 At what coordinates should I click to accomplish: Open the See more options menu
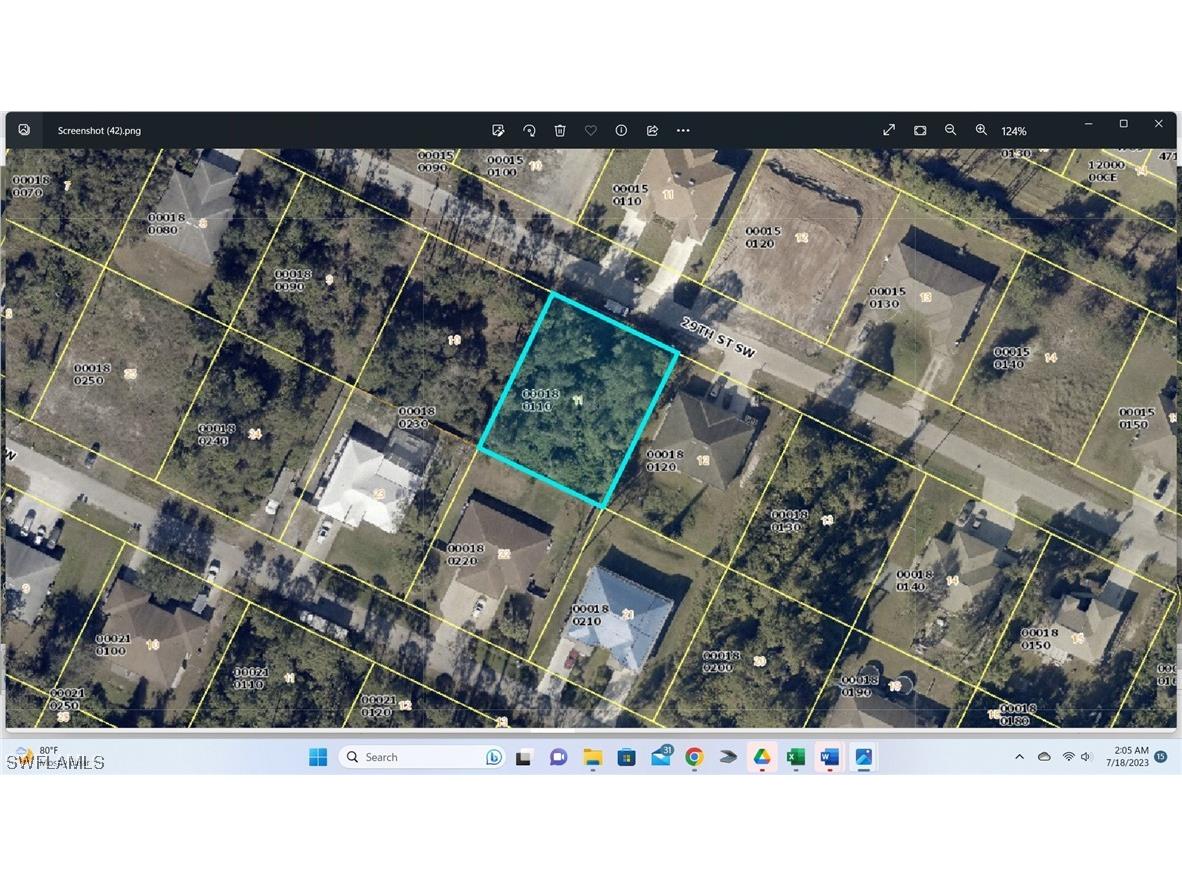(x=683, y=130)
